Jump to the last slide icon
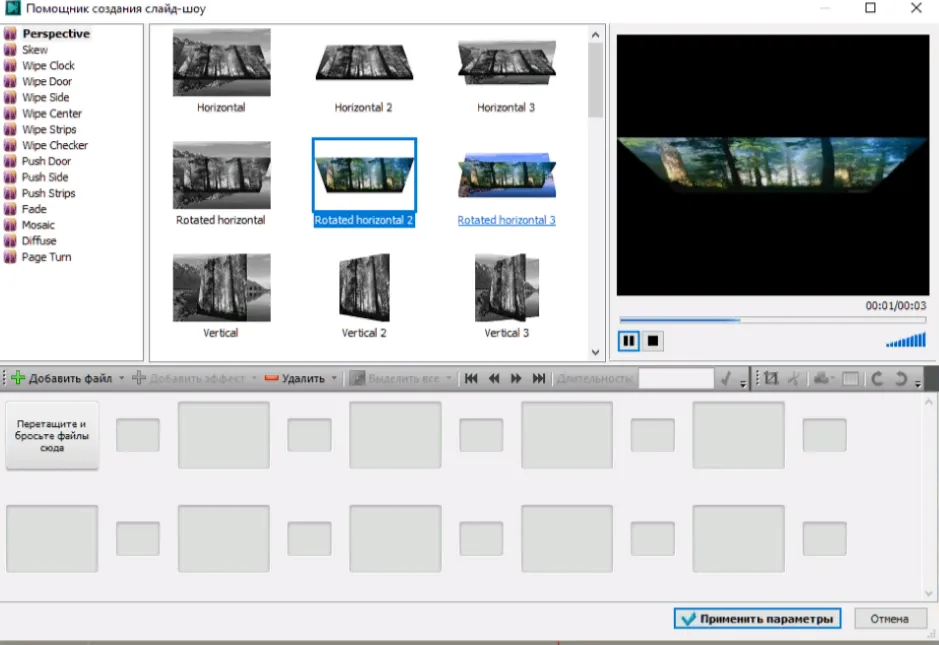Viewport: 939px width, 645px height. [x=539, y=378]
